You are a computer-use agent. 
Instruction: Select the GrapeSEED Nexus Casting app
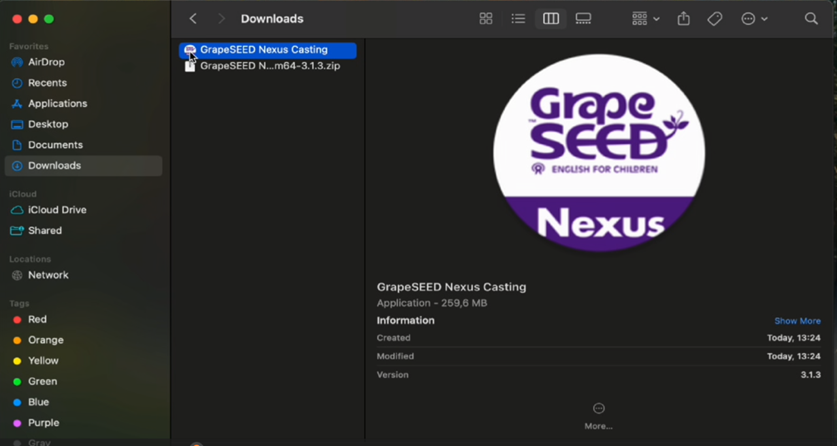(x=267, y=50)
